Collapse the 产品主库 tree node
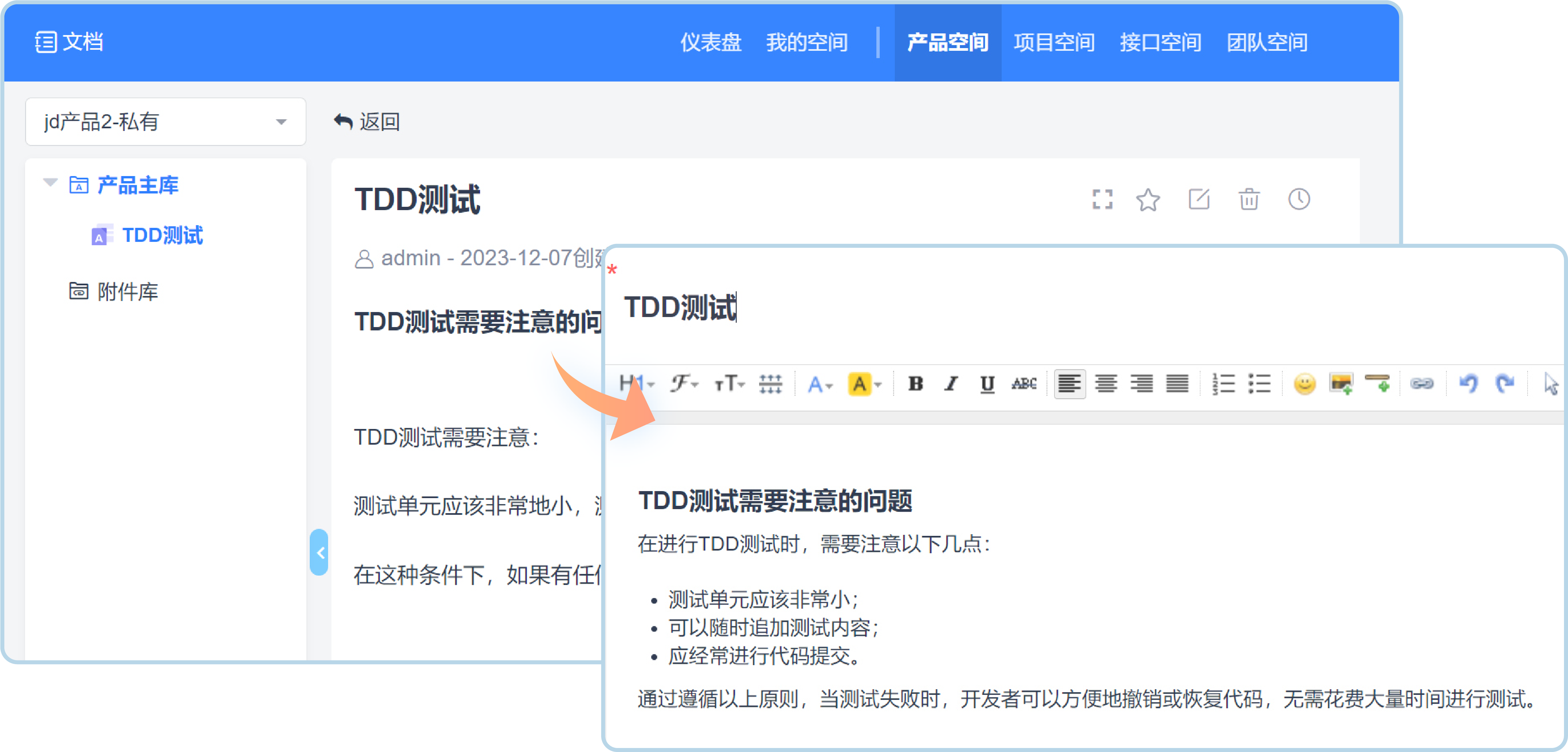The height and width of the screenshot is (752, 1568). coord(50,182)
